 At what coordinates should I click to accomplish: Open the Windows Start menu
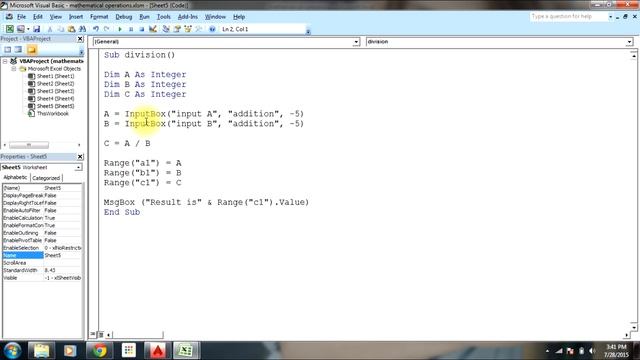(12, 351)
